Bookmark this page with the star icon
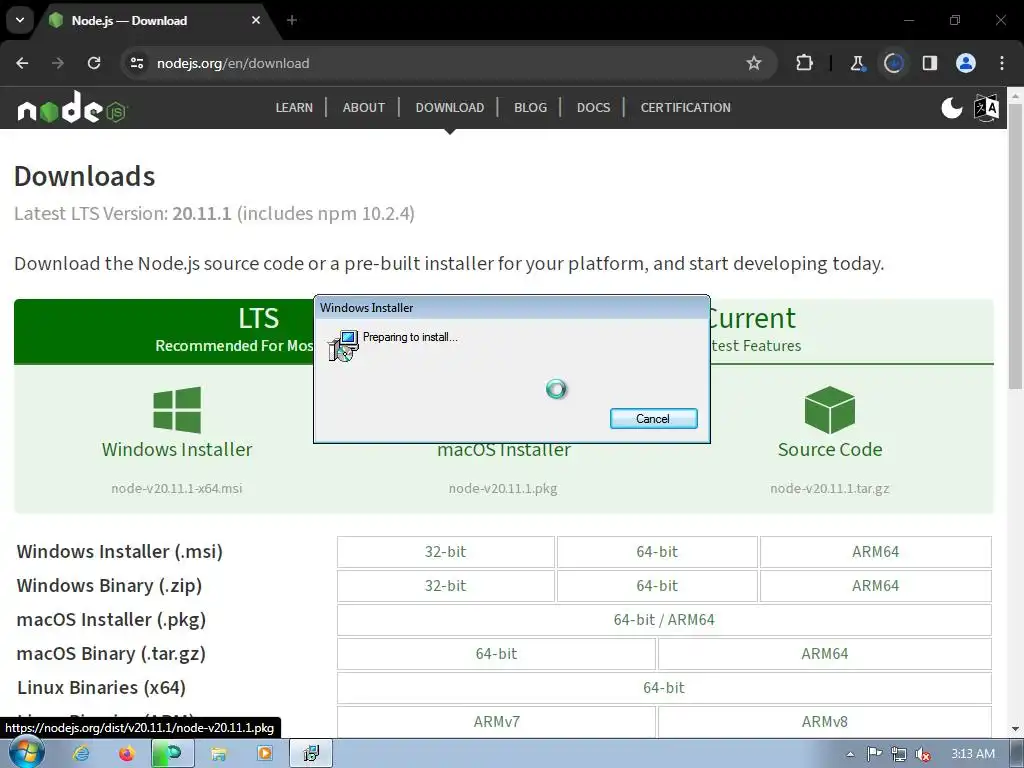This screenshot has width=1024, height=768. [x=754, y=63]
